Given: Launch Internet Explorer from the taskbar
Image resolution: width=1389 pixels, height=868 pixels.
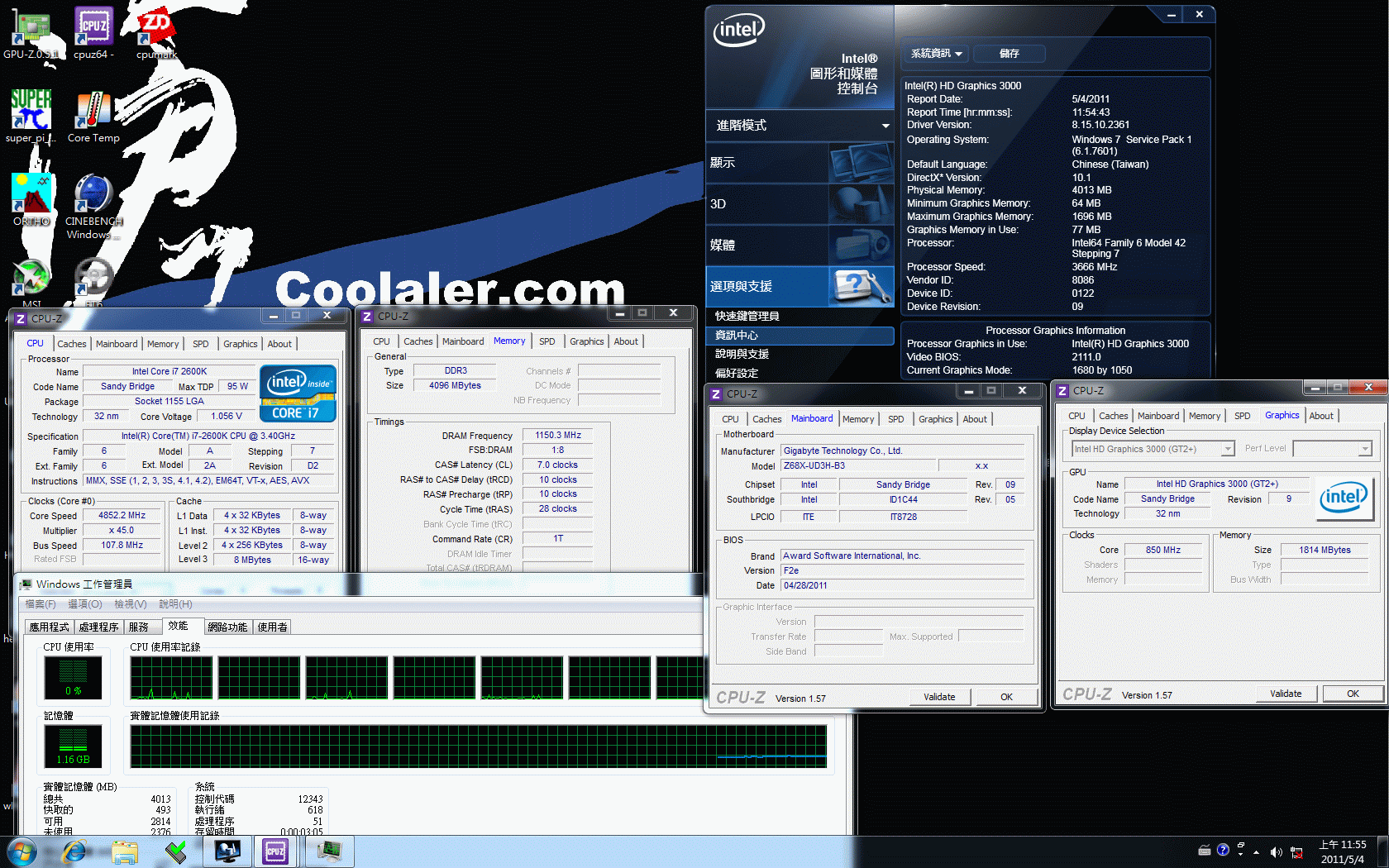Looking at the screenshot, I should (x=74, y=851).
